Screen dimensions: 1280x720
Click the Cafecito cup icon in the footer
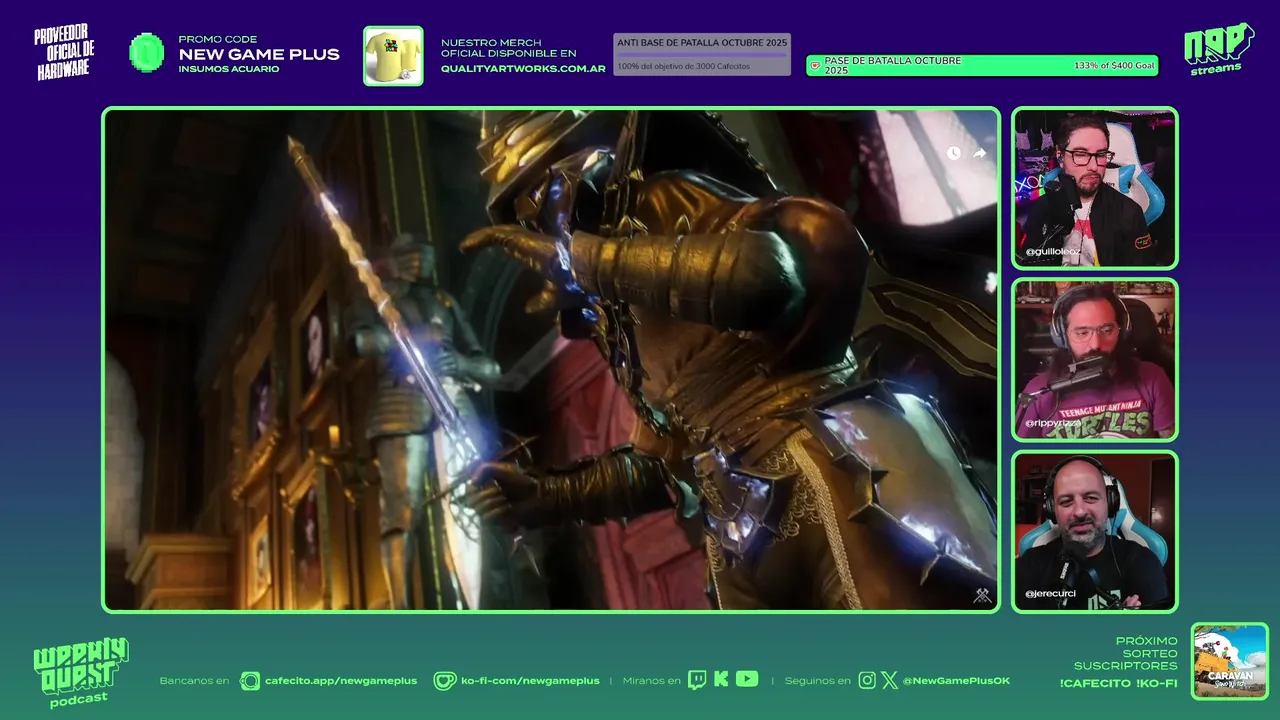coord(250,681)
